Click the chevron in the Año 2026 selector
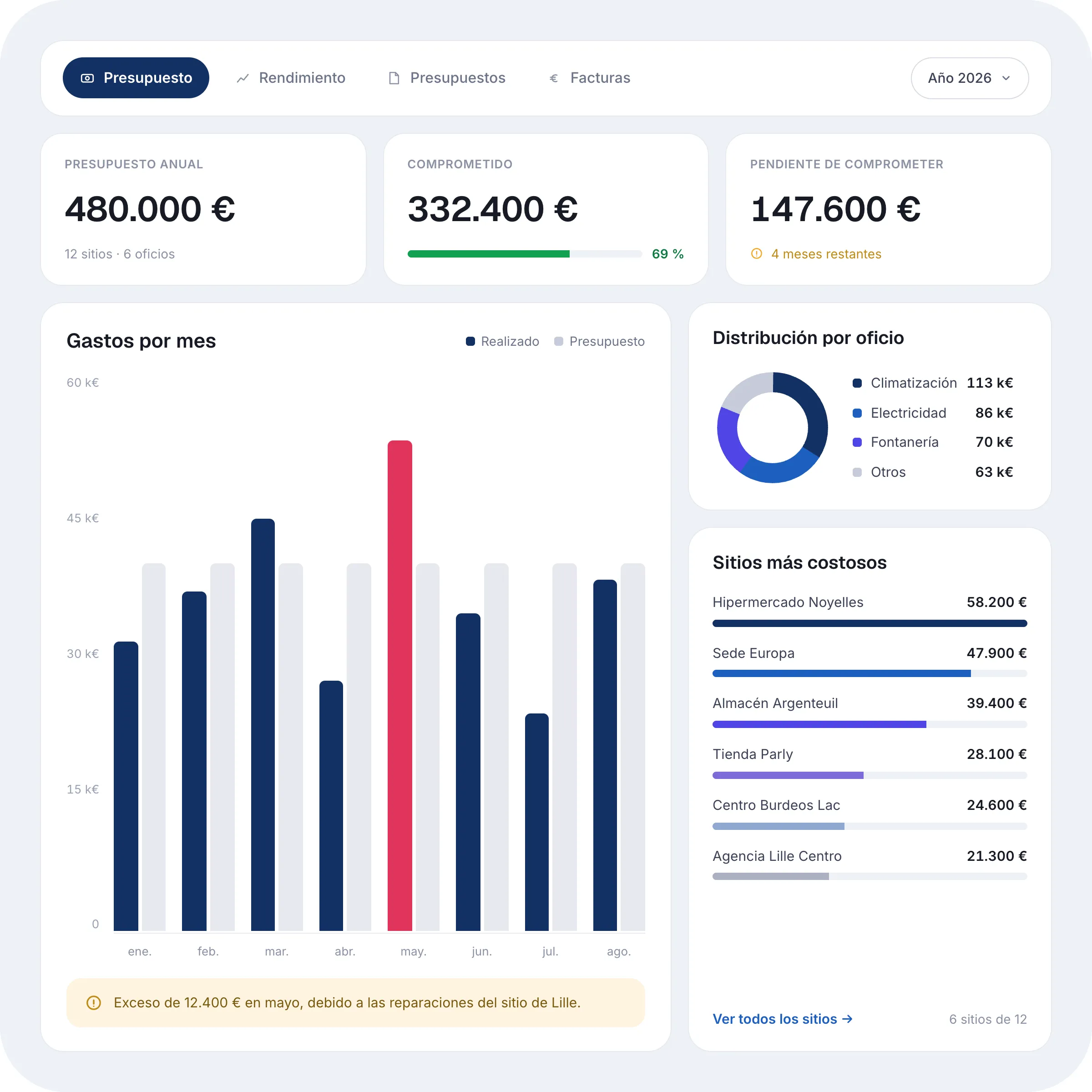Screen dimensions: 1092x1092 coord(1006,78)
